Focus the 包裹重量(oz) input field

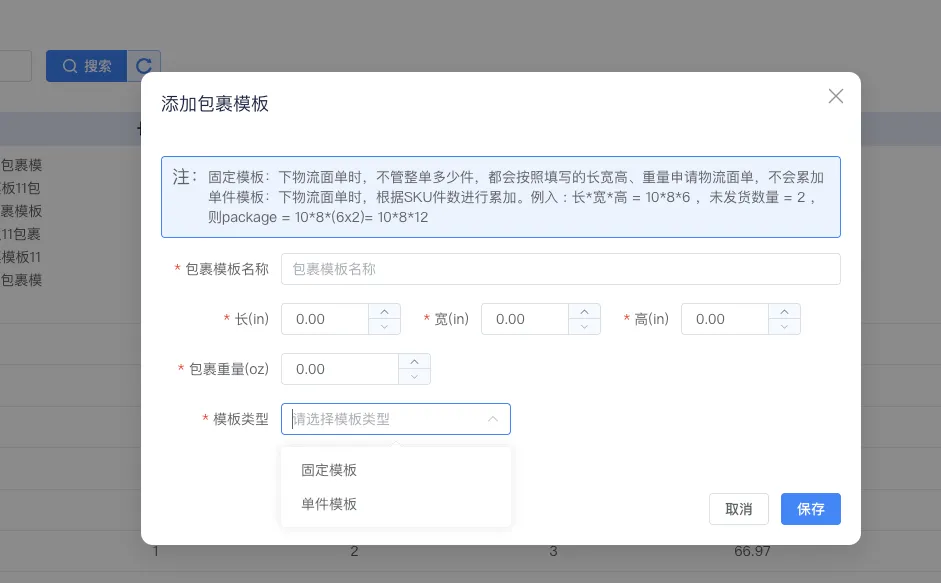(340, 369)
